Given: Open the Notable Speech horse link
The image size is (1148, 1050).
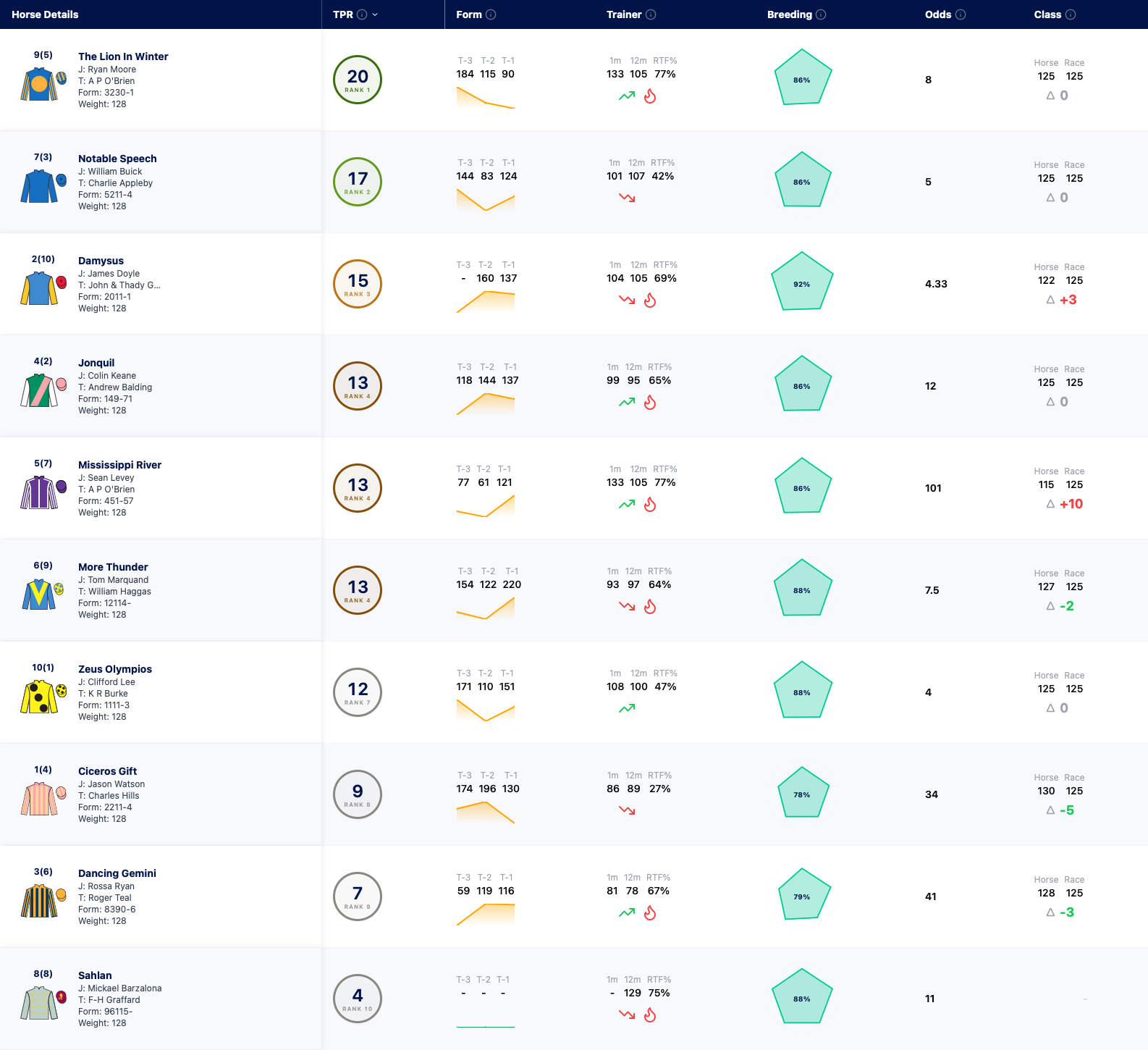Looking at the screenshot, I should [117, 159].
